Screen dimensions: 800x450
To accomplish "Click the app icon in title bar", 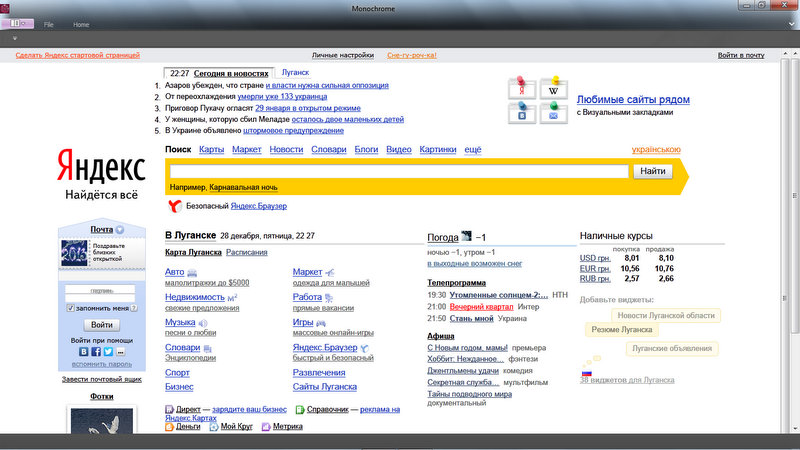I will 5,9.
